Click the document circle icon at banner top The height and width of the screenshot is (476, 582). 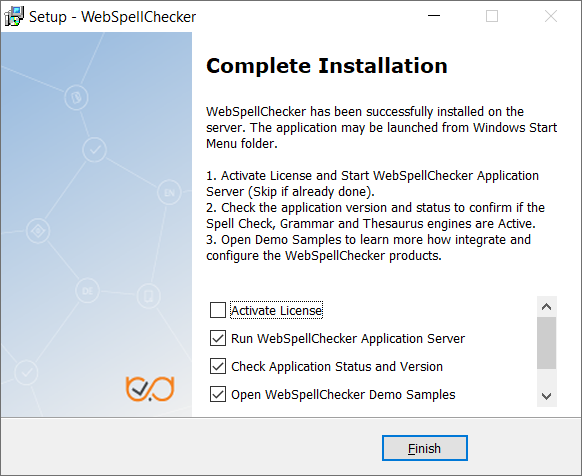click(76, 98)
